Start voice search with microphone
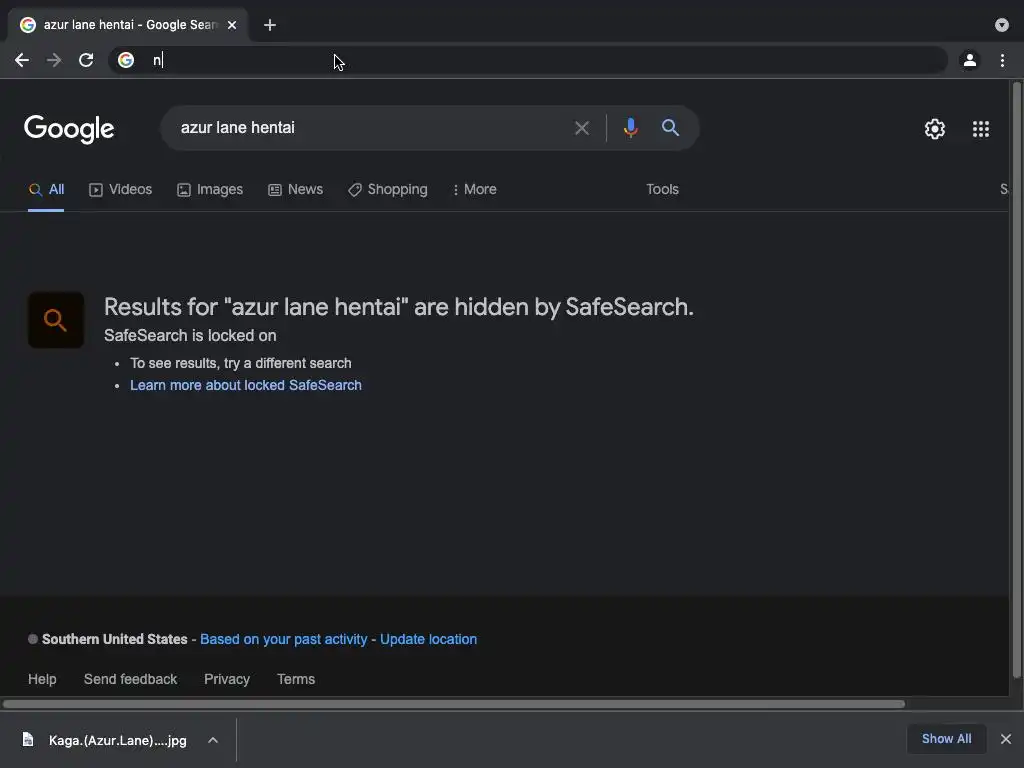The width and height of the screenshot is (1024, 768). click(x=630, y=128)
